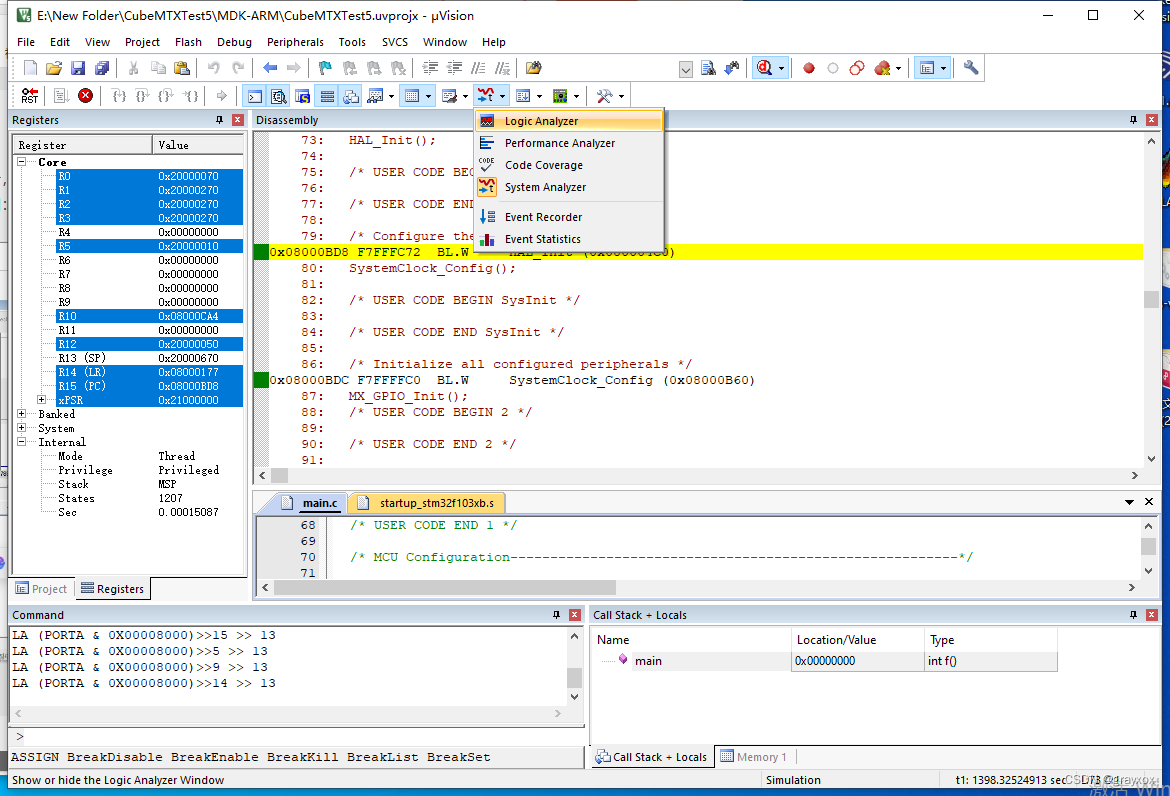The width and height of the screenshot is (1170, 796).
Task: Click the Open file folder icon
Action: (54, 68)
